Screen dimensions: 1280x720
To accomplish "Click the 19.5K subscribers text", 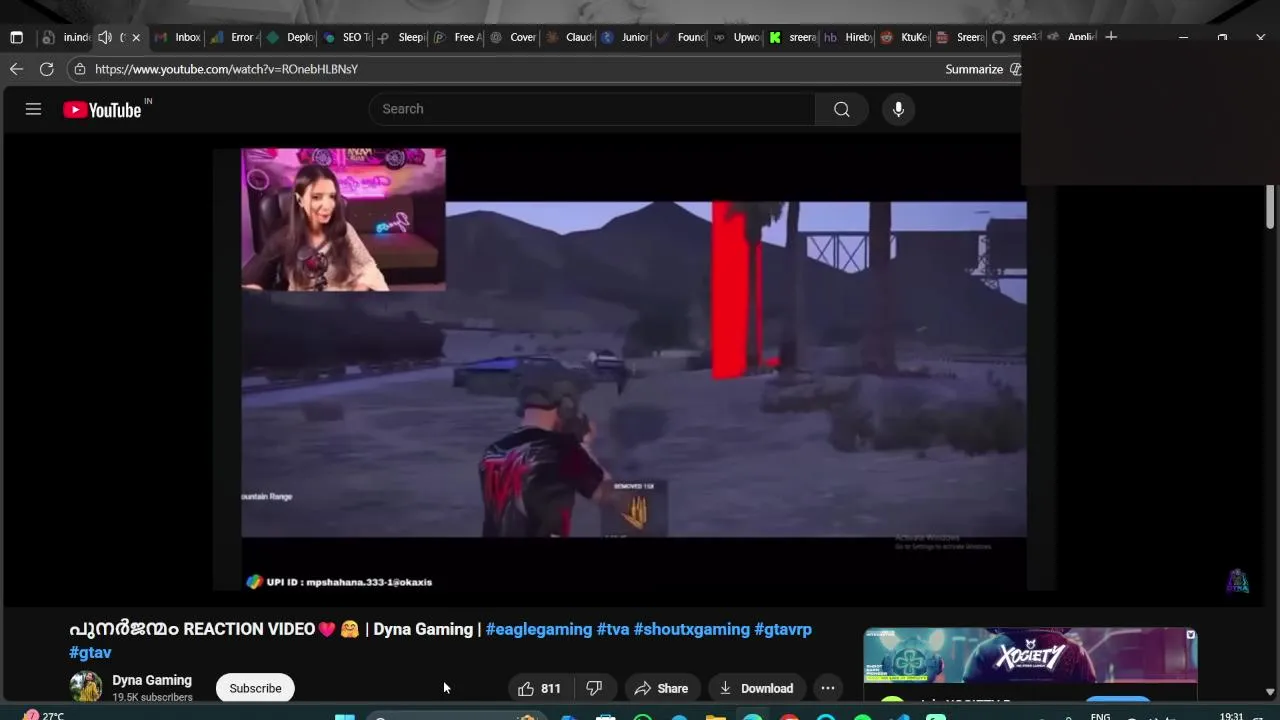I will 152,697.
